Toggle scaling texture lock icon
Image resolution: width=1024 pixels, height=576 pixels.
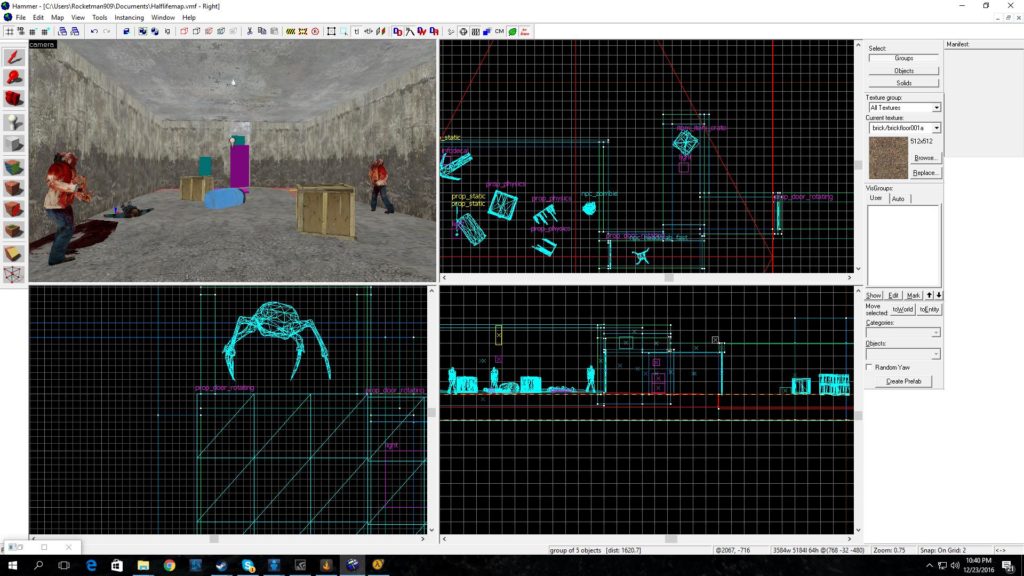click(x=369, y=31)
